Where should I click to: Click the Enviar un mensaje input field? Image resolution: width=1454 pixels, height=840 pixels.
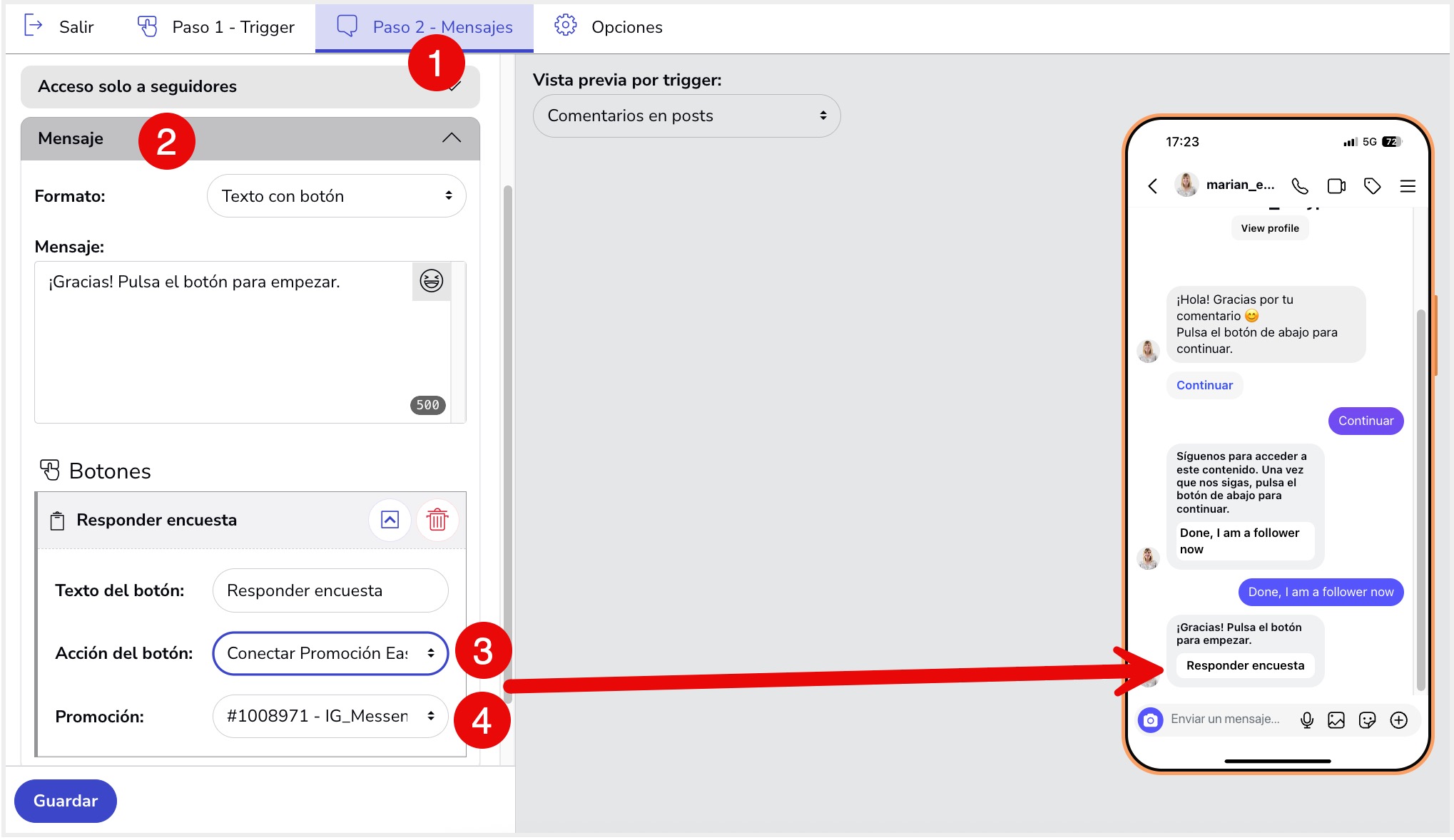pos(1224,720)
